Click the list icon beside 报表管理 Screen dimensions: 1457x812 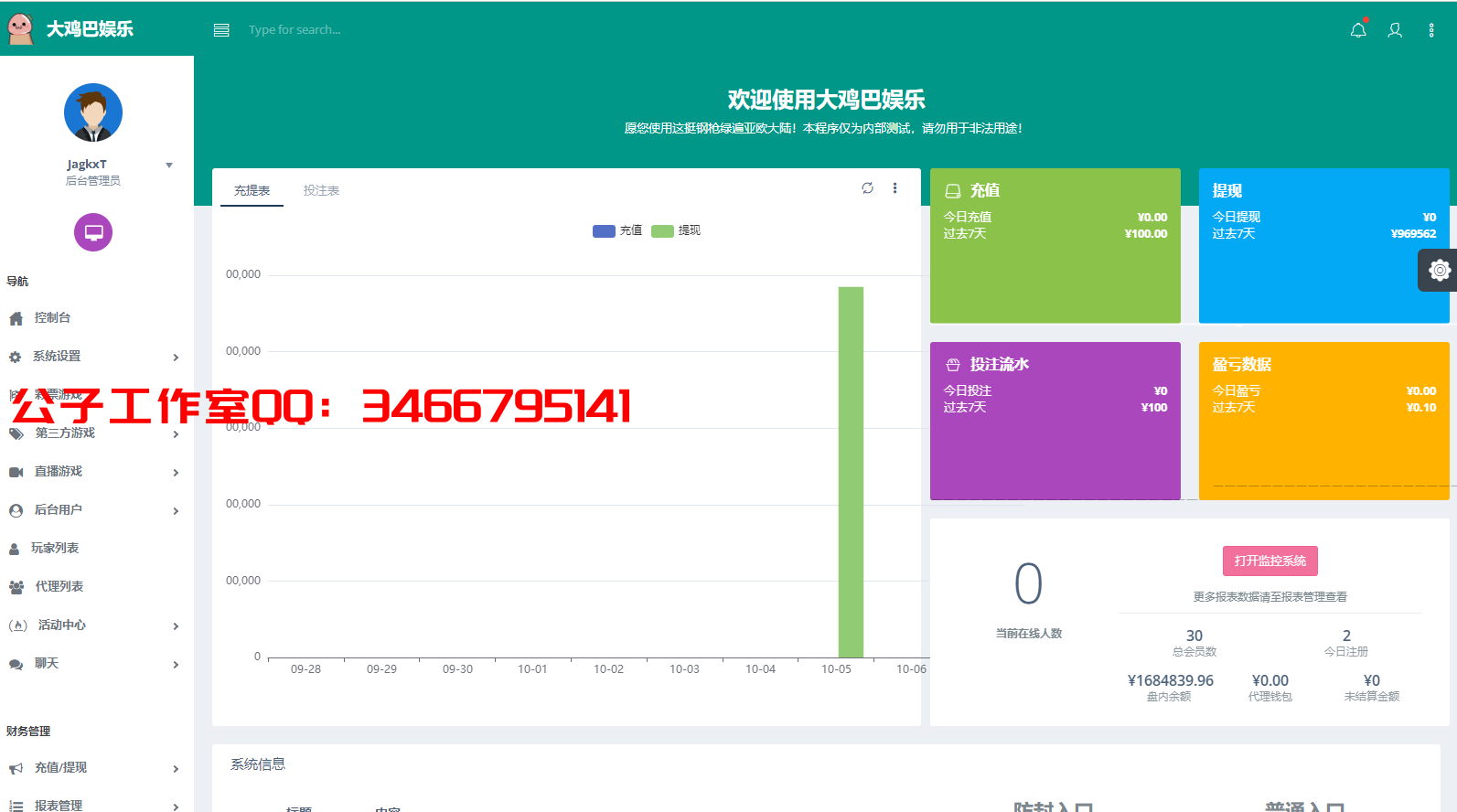(16, 806)
